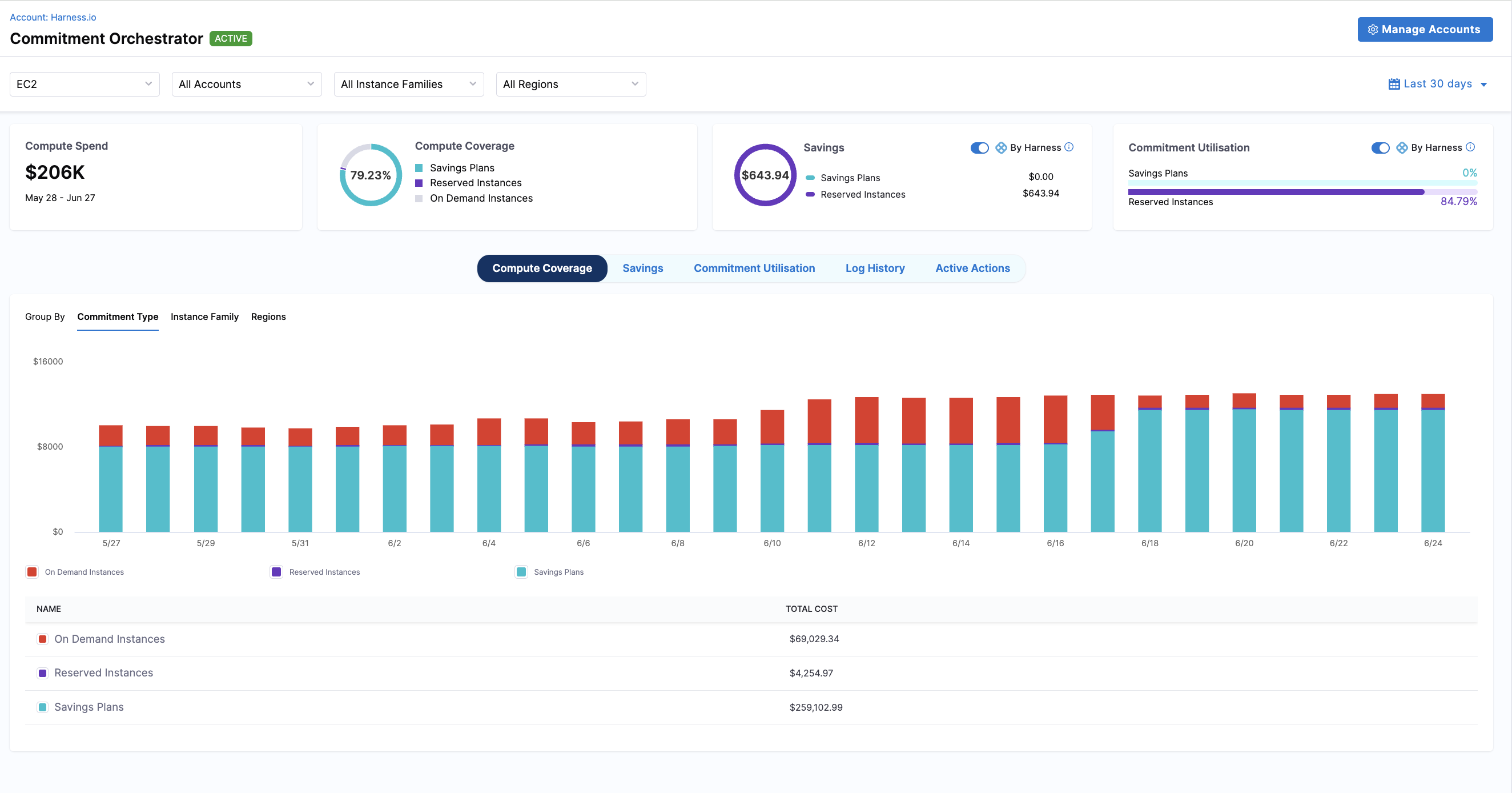Click the gear icon on Manage Accounts
The height and width of the screenshot is (793, 1512).
tap(1372, 29)
